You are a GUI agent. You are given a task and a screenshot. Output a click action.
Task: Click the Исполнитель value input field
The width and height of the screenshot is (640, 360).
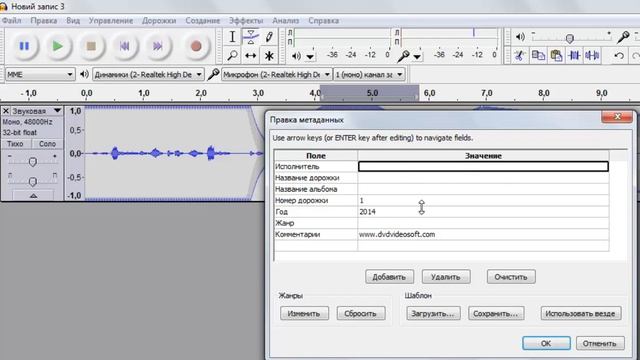[x=483, y=167]
